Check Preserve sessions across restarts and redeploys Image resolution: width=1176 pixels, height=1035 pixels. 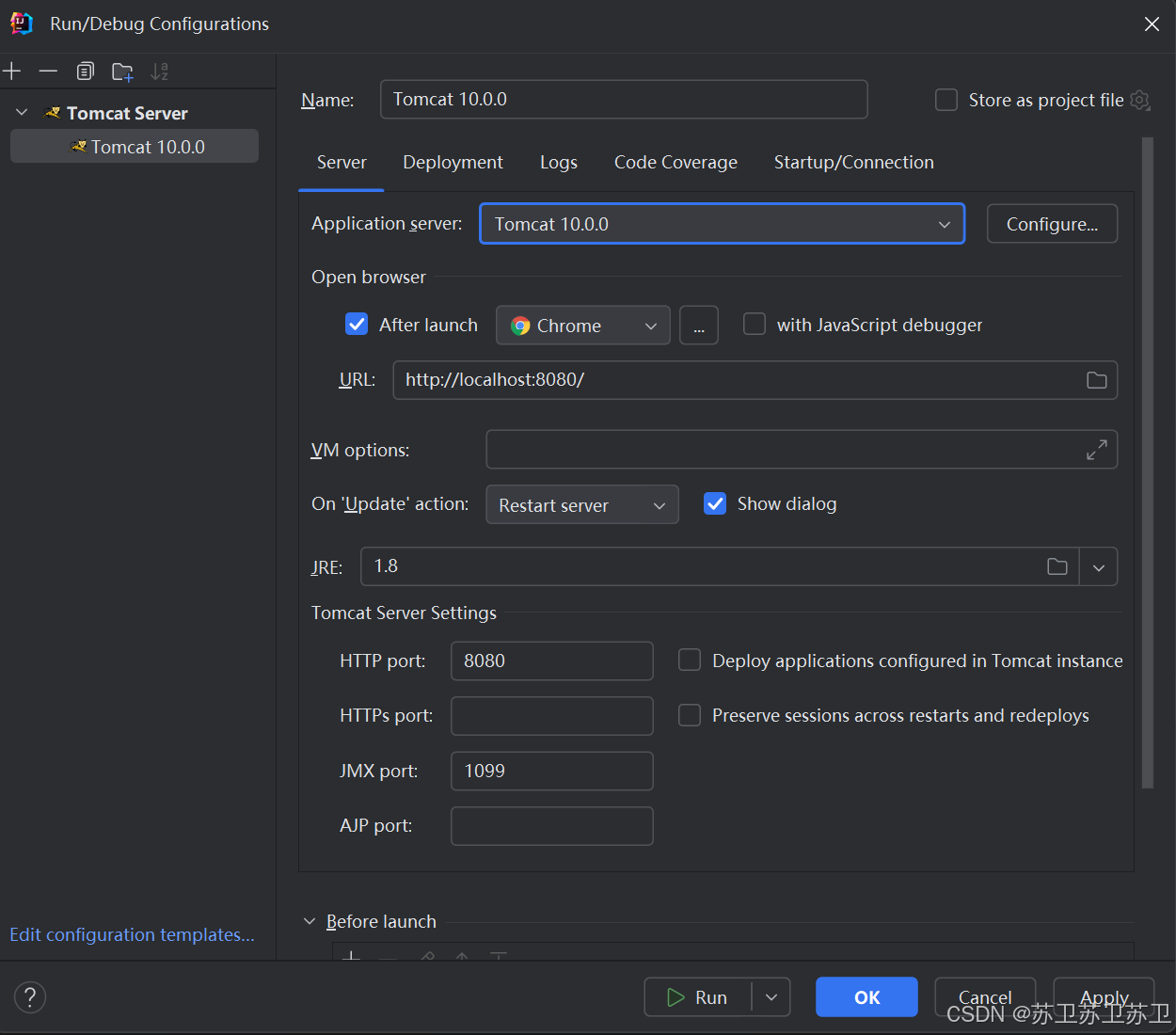click(x=690, y=715)
